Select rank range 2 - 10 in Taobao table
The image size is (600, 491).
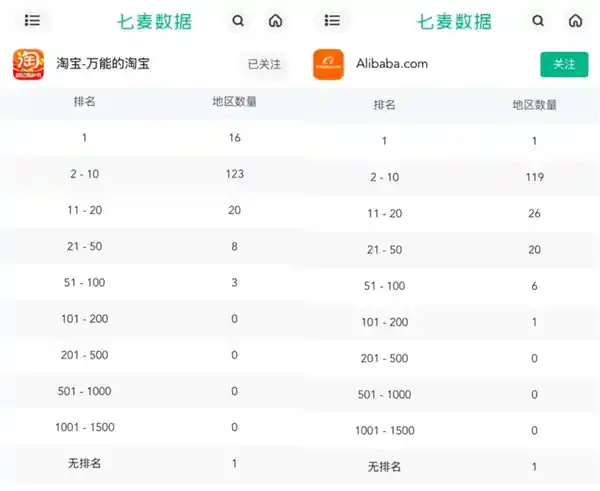(x=85, y=174)
